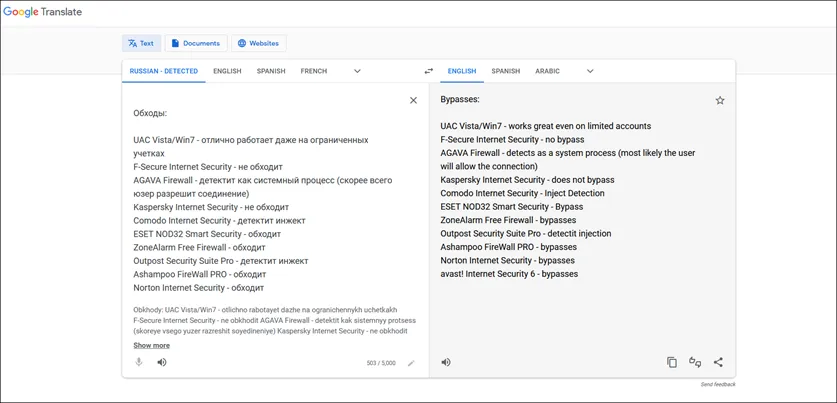Click the '503 / 5,000' character counter
Image resolution: width=837 pixels, height=403 pixels.
381,363
